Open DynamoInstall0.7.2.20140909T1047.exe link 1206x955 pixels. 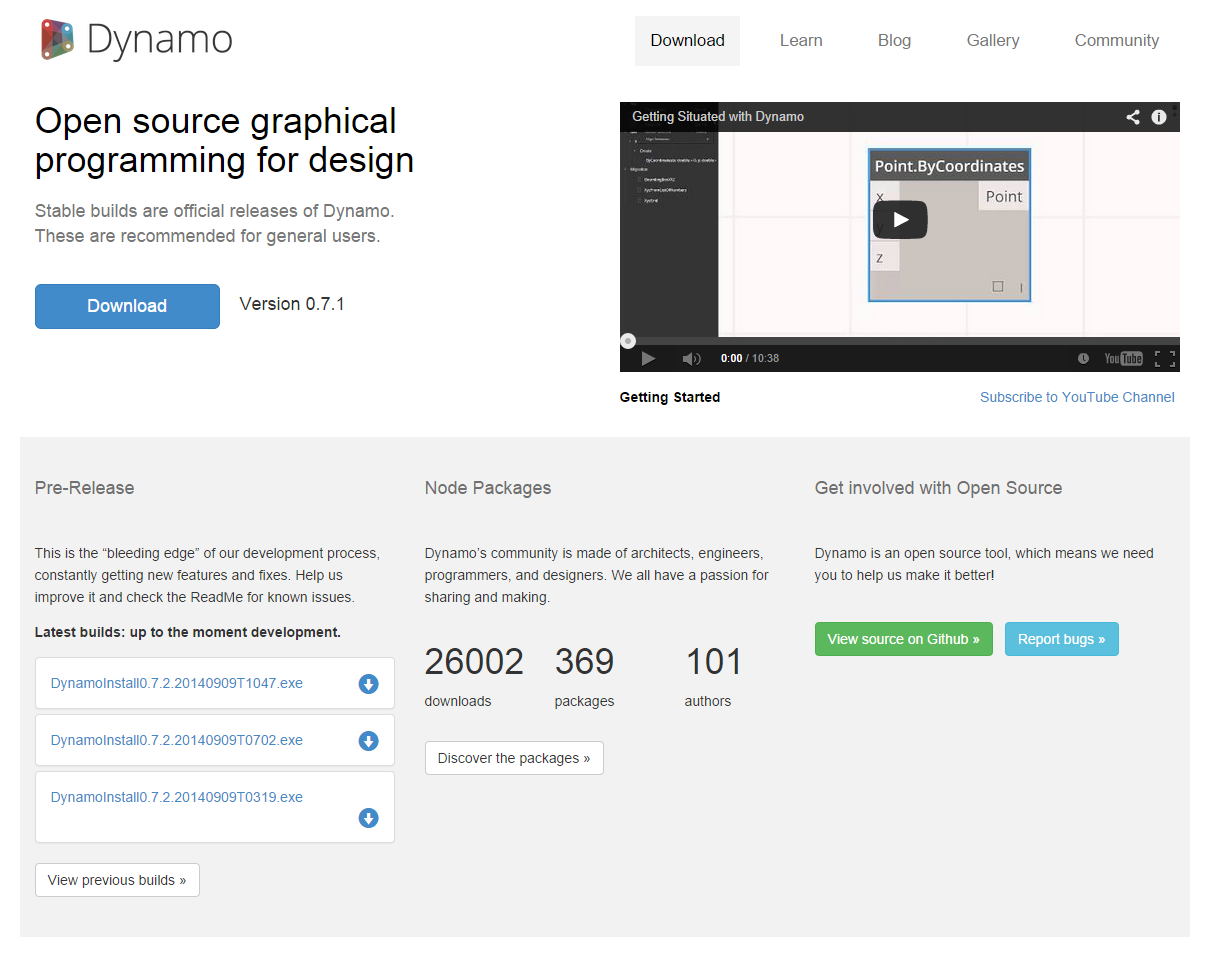coord(177,683)
